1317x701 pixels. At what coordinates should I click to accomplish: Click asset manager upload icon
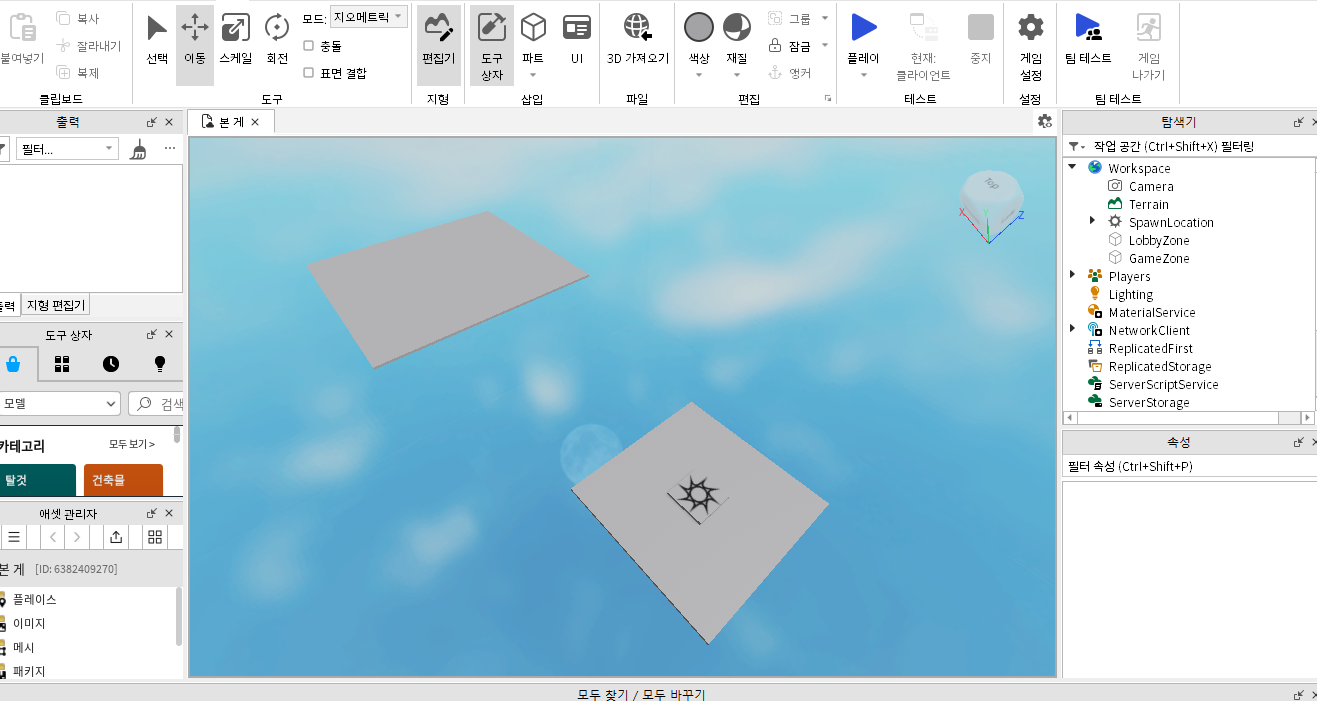coord(116,537)
